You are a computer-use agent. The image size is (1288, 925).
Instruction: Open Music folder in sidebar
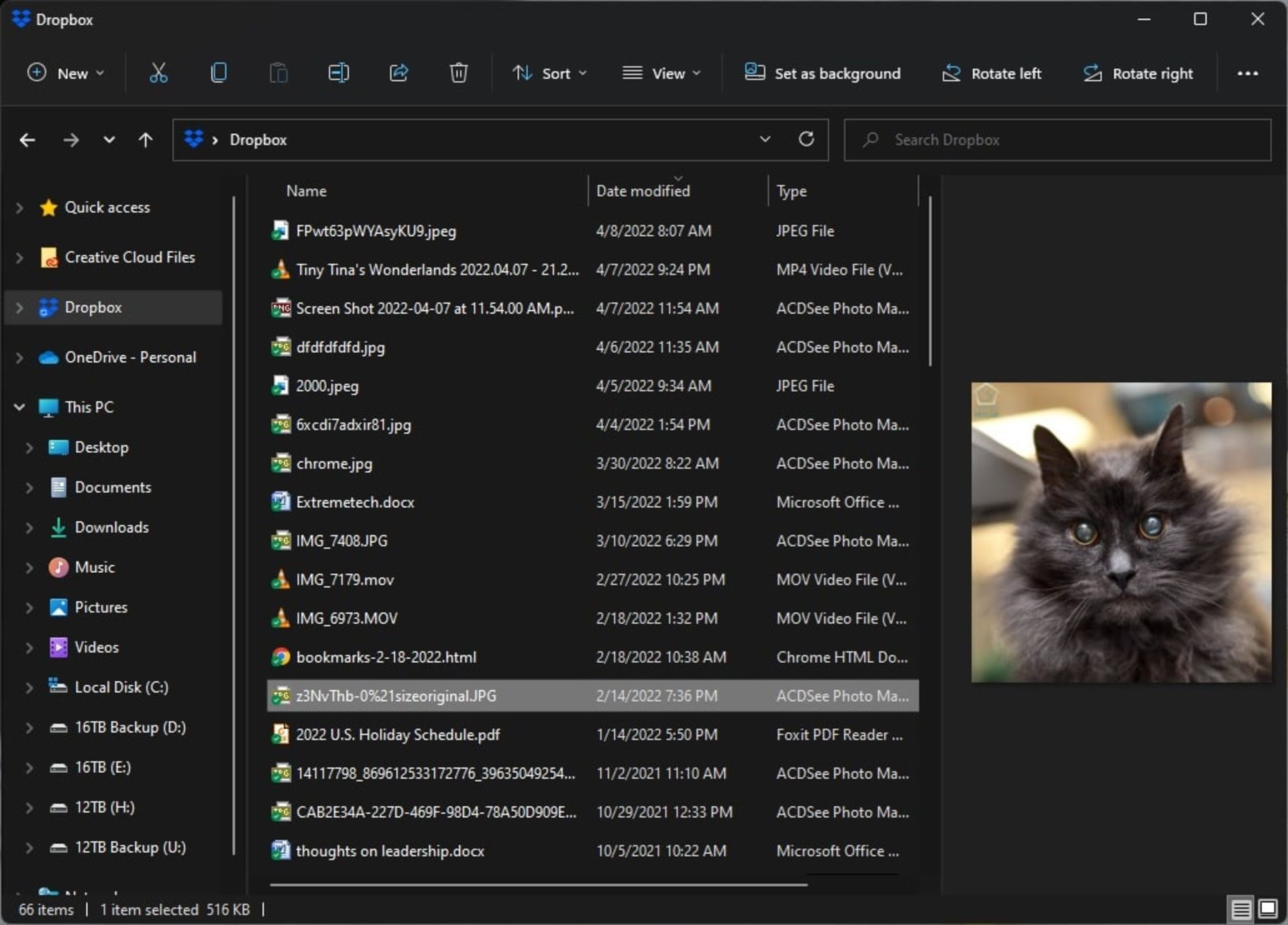pyautogui.click(x=95, y=567)
